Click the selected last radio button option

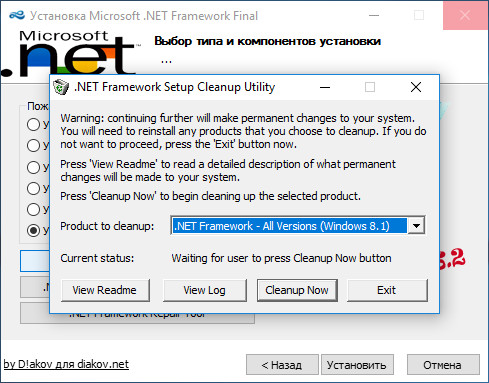(x=33, y=230)
